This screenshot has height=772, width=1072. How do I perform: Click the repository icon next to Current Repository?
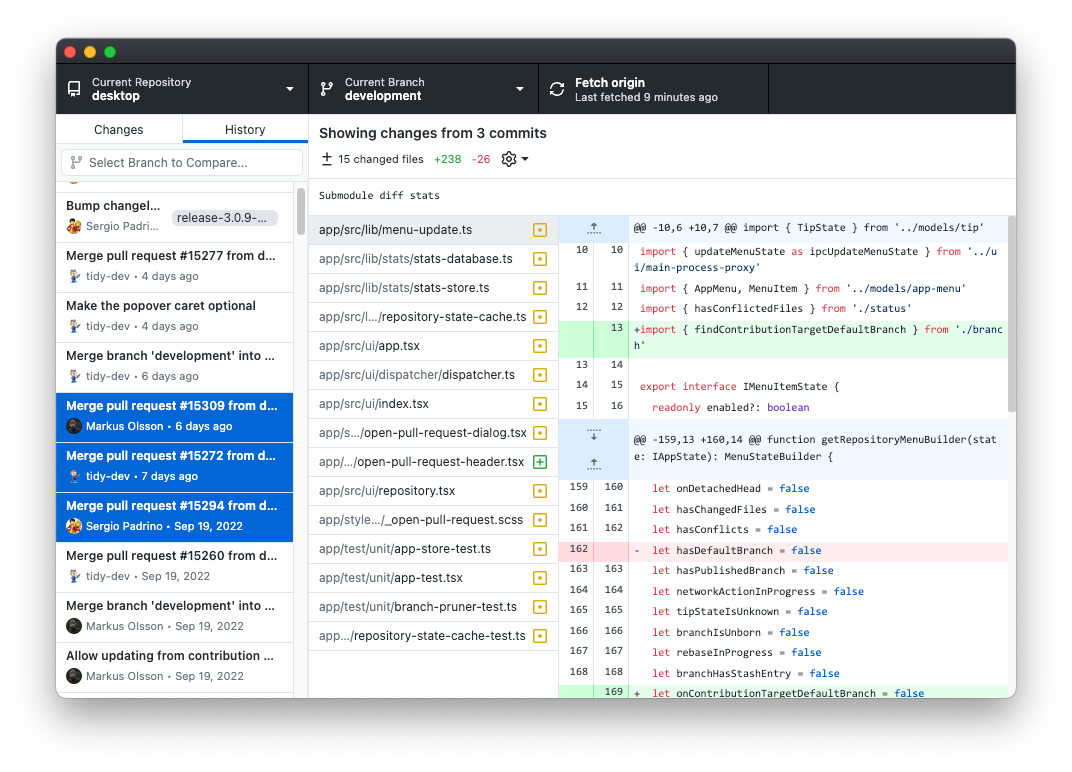pos(73,89)
